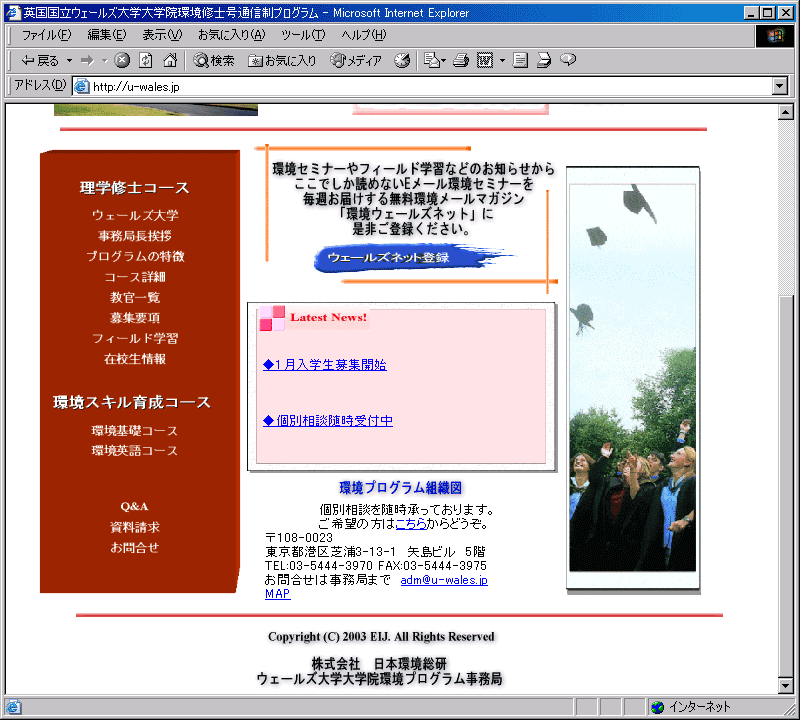Expand the address bar dropdown list
Screen dimensions: 800x720
pyautogui.click(x=780, y=86)
